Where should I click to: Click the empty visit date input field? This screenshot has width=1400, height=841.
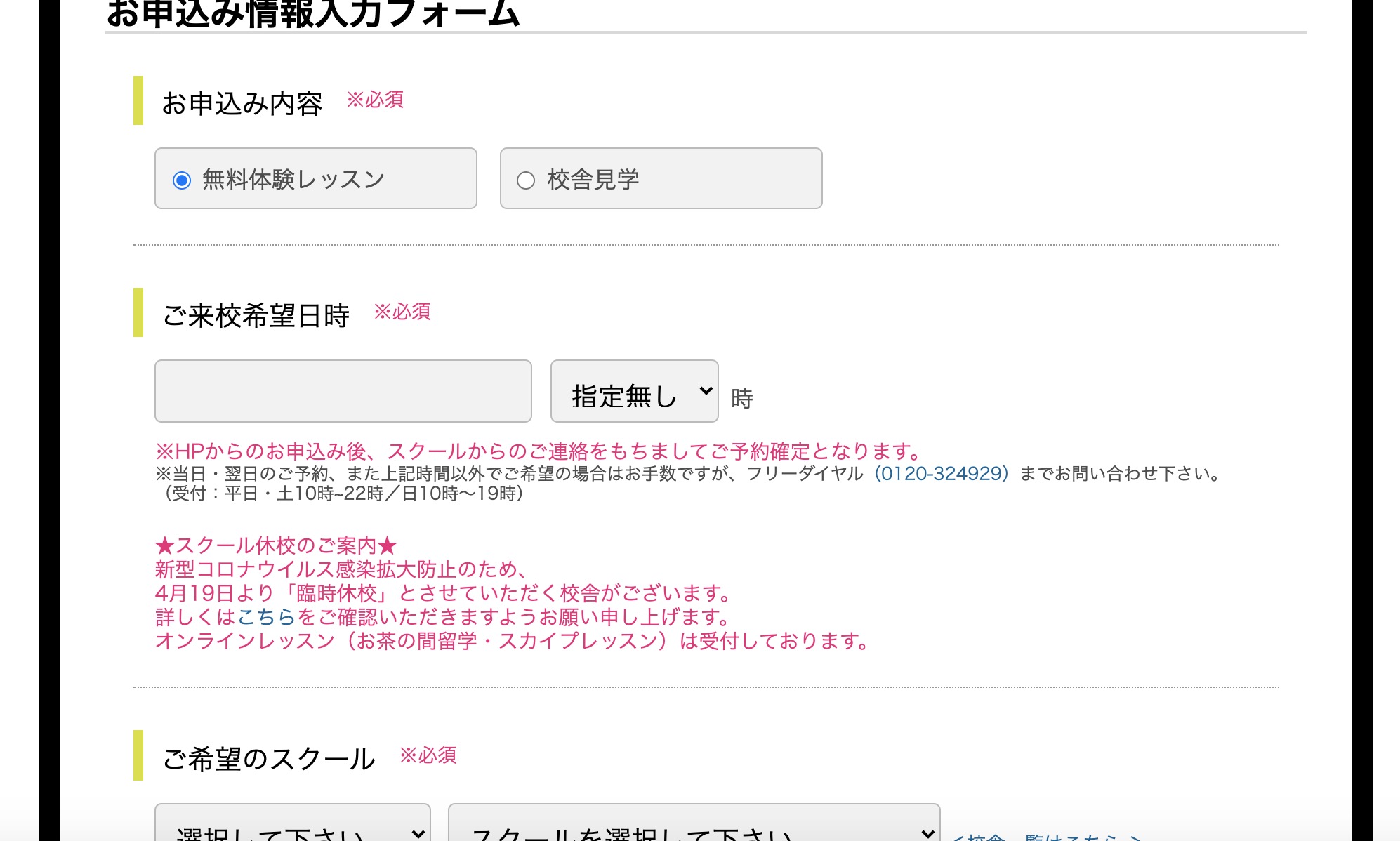click(343, 391)
